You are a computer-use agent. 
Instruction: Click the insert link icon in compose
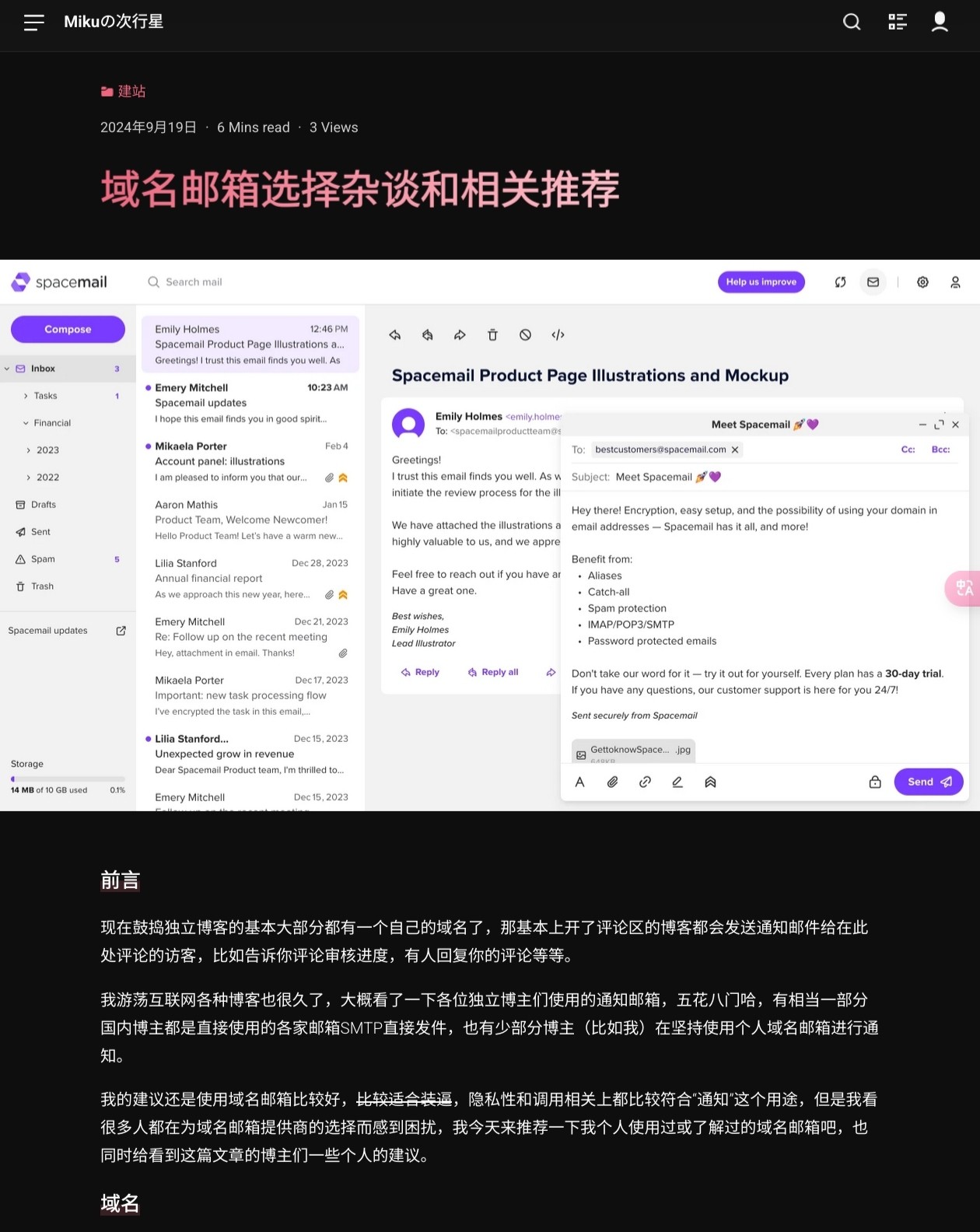(x=645, y=782)
